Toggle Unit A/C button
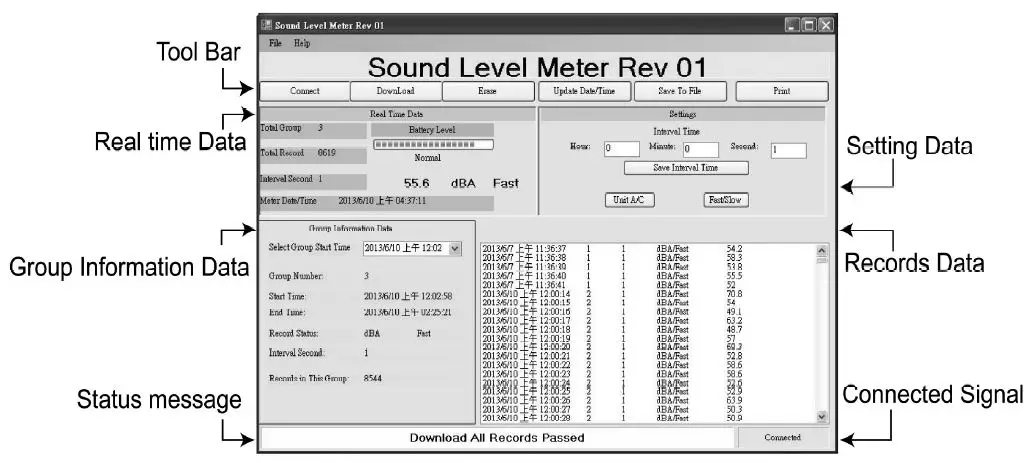1029x463 pixels. pos(629,200)
